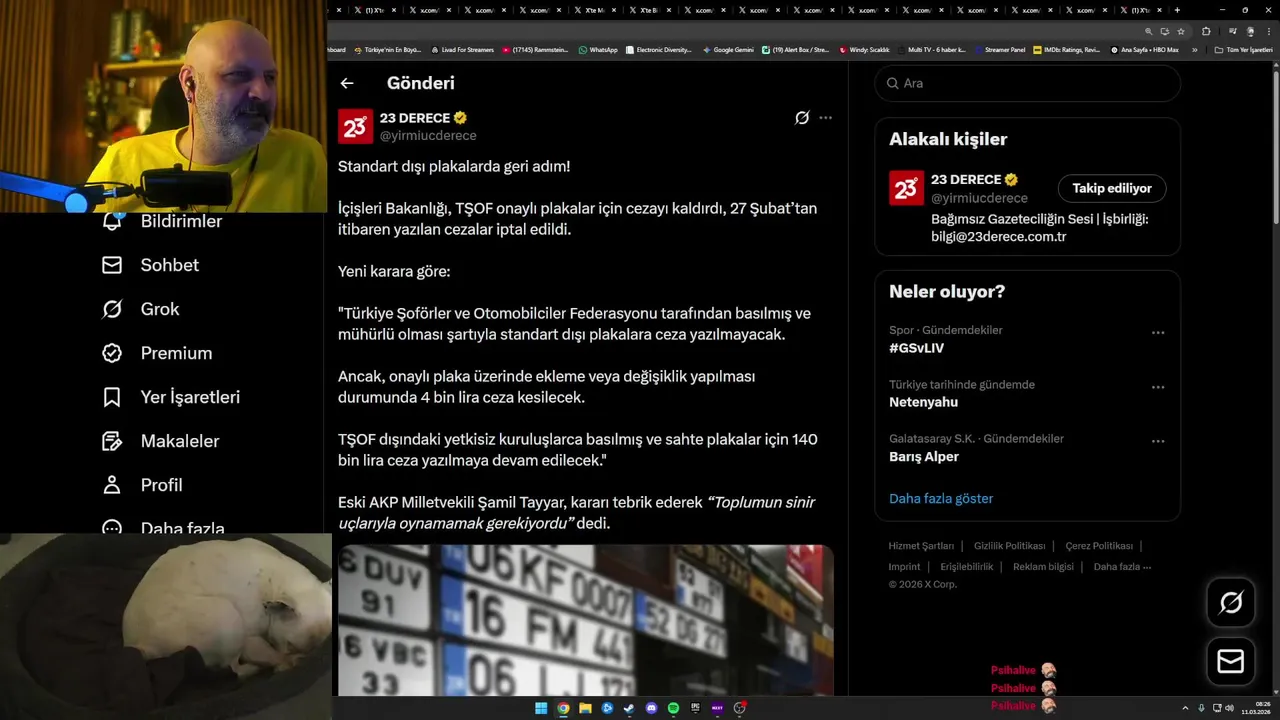Open Yer İşaretleri in the sidebar
The image size is (1280, 720).
pyautogui.click(x=171, y=397)
